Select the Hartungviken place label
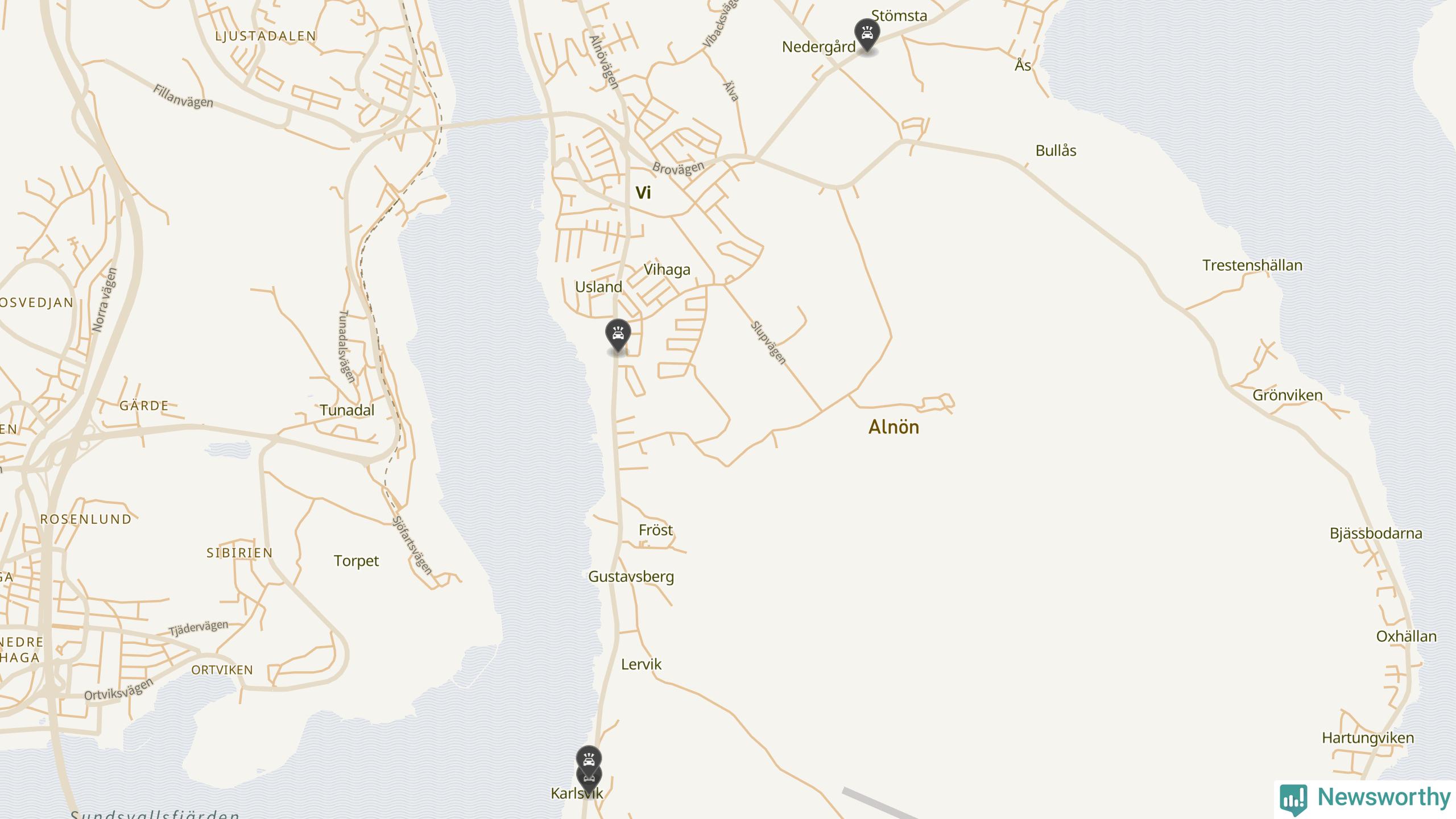Viewport: 1456px width, 819px height. (x=1368, y=738)
